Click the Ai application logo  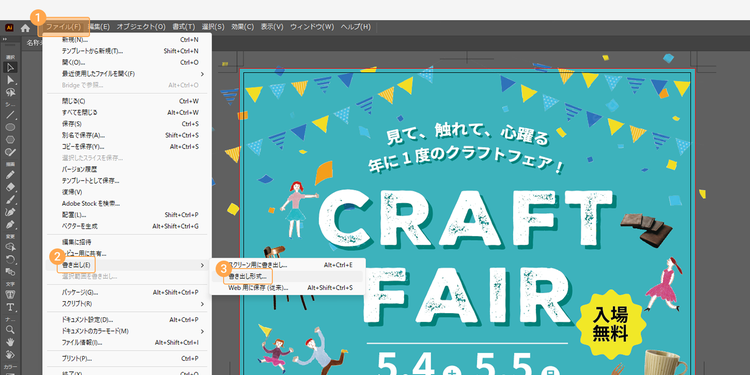click(x=9, y=28)
